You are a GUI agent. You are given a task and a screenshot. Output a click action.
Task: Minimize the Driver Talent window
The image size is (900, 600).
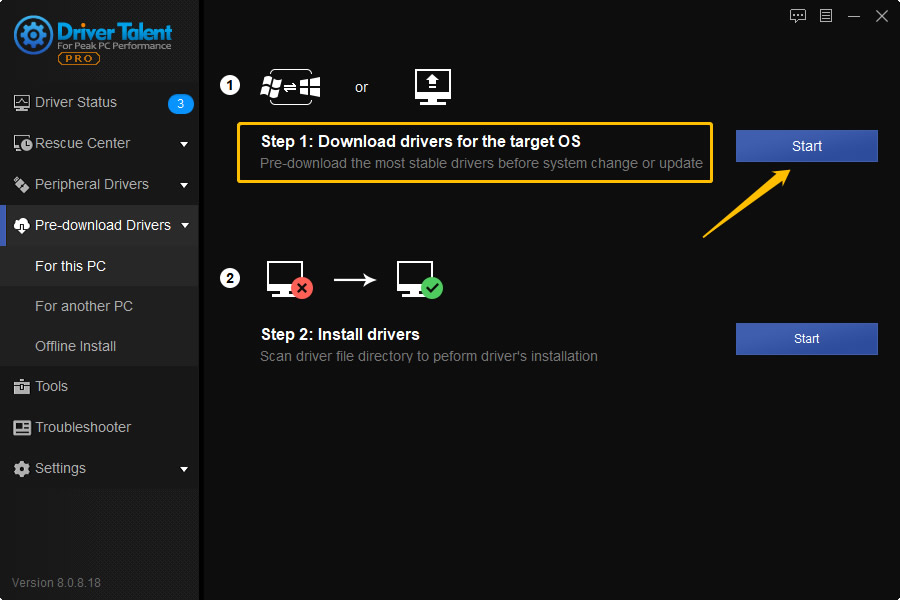pos(854,16)
